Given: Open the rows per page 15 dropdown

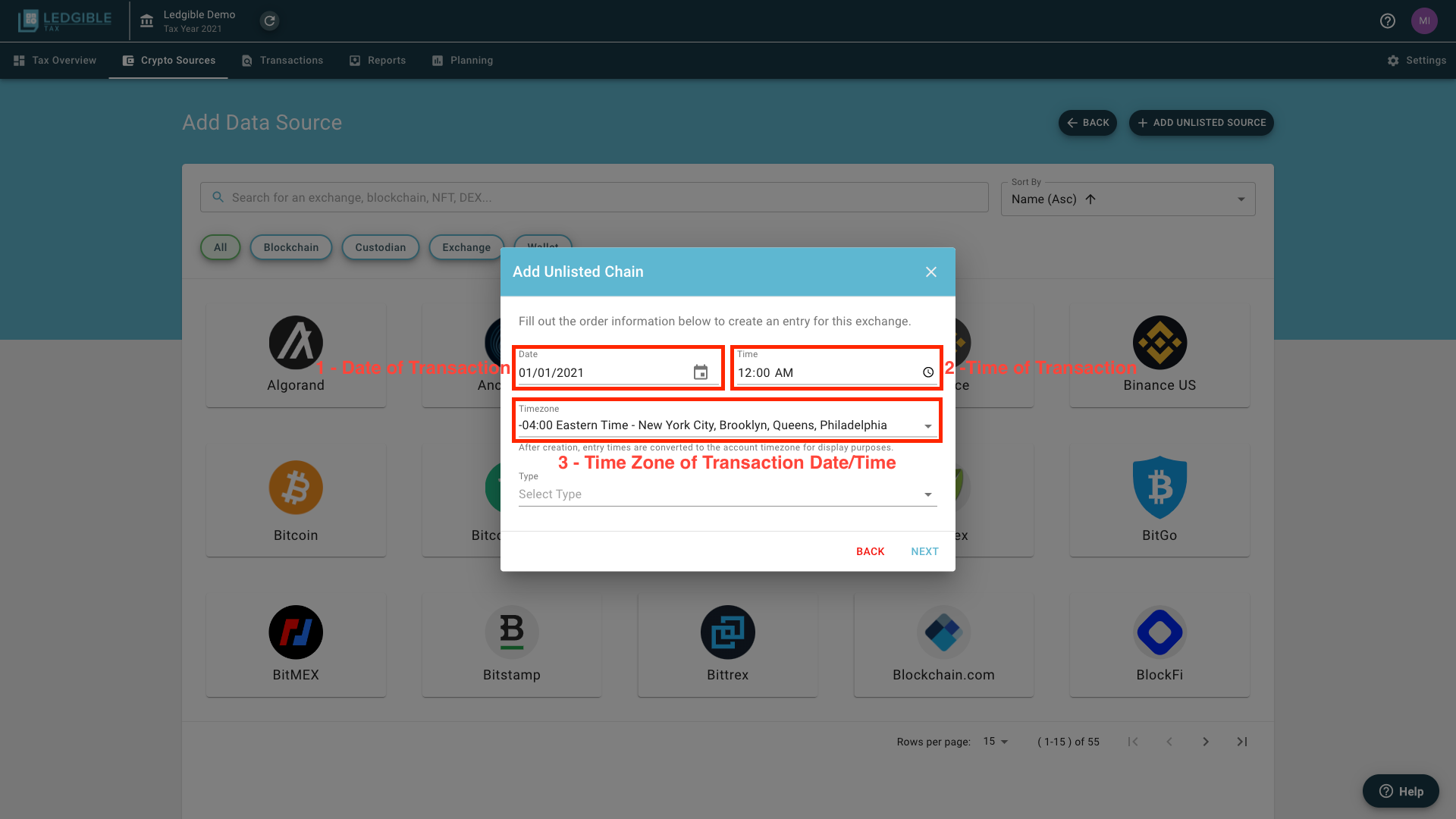Looking at the screenshot, I should pos(996,742).
